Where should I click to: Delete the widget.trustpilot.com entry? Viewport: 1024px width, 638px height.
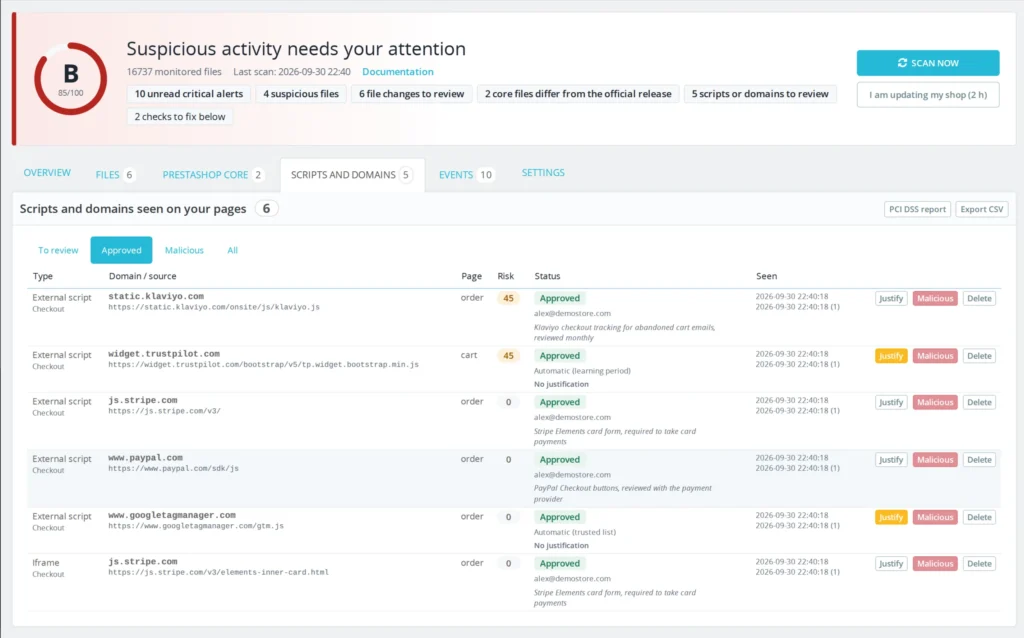[x=979, y=356]
